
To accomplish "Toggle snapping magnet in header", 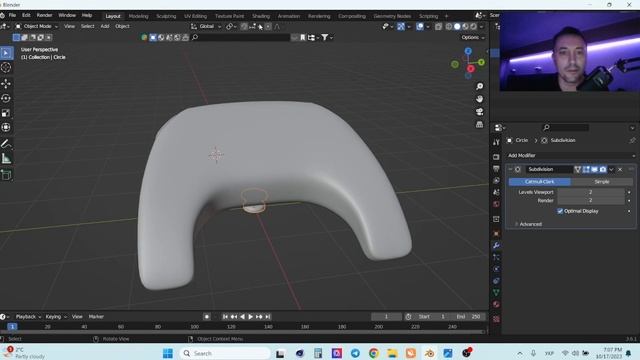I will [x=244, y=27].
